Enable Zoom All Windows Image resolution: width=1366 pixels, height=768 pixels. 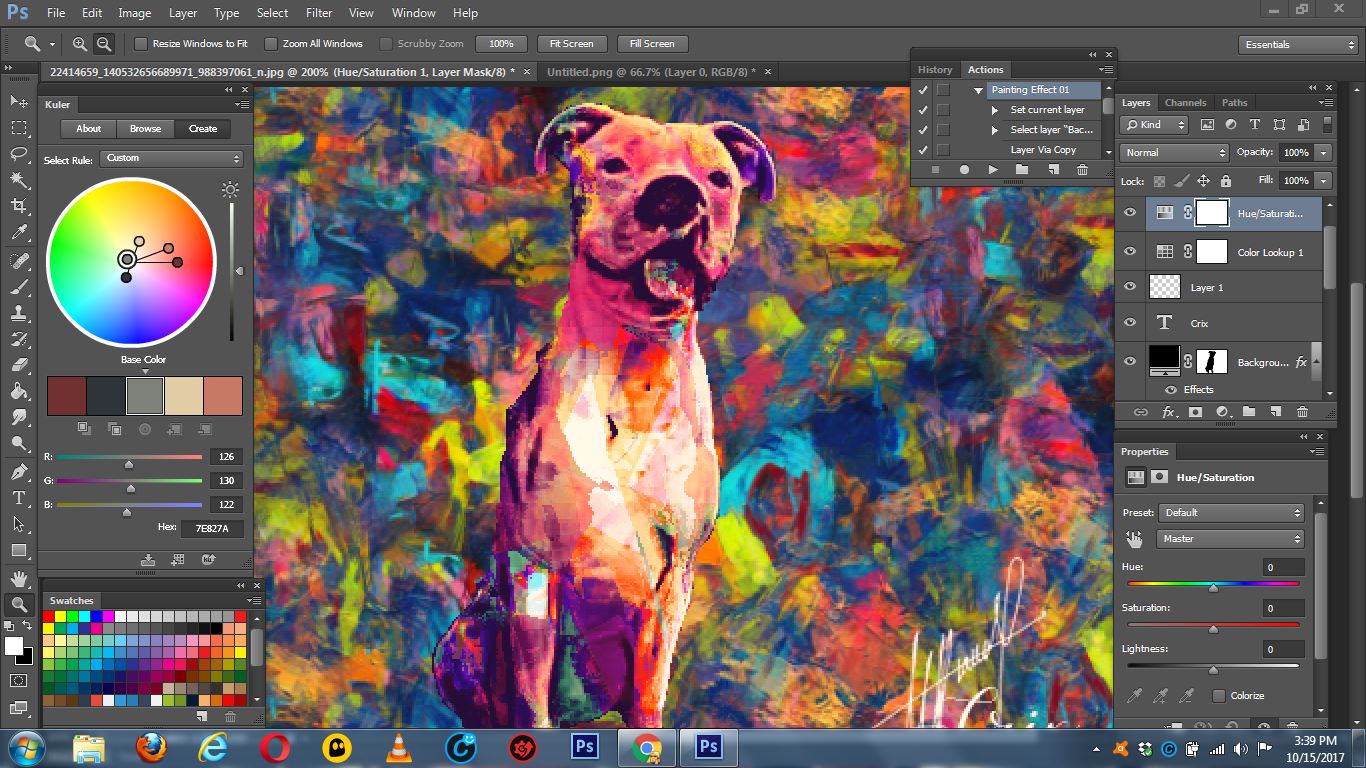(270, 44)
